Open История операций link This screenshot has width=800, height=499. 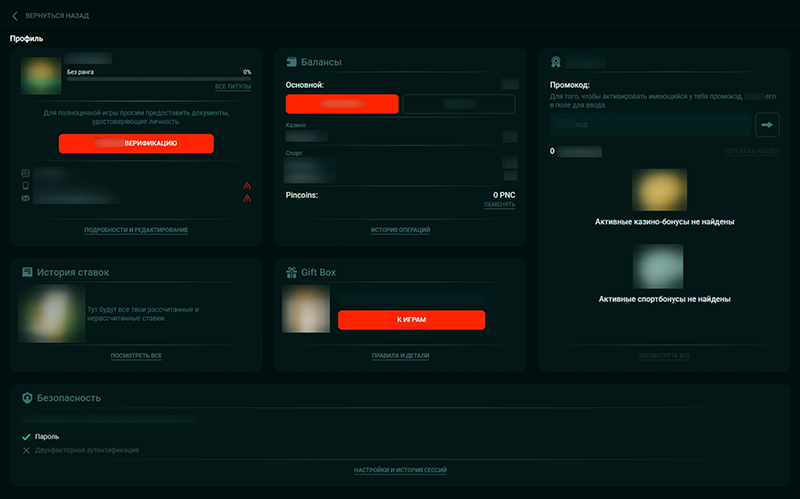tap(400, 230)
